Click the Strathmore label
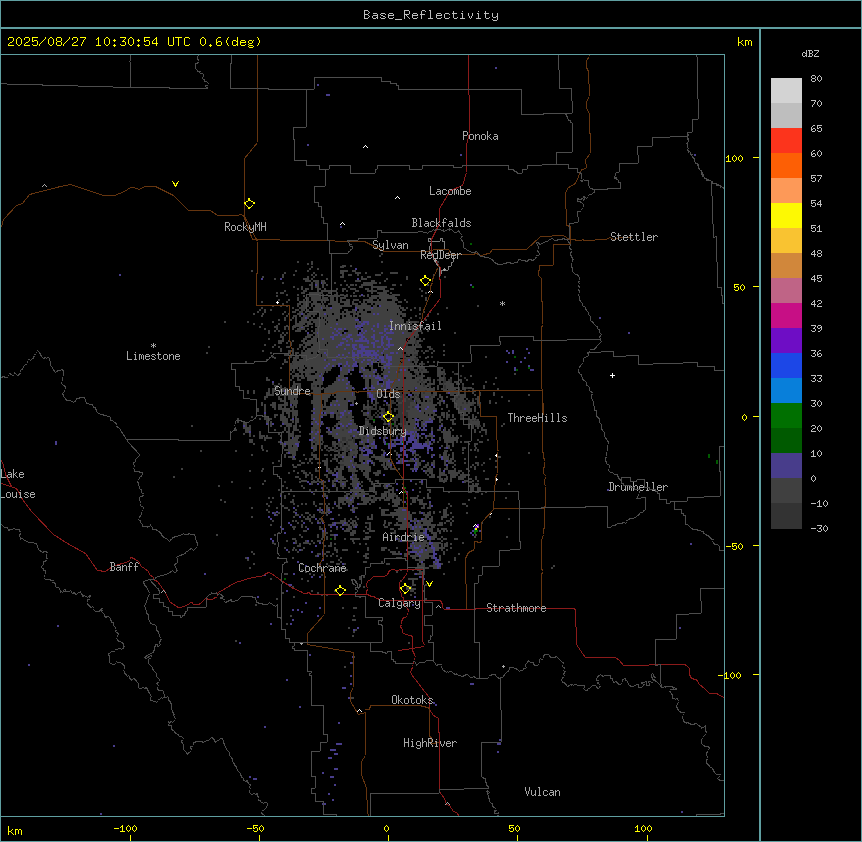This screenshot has height=842, width=862. tap(516, 608)
